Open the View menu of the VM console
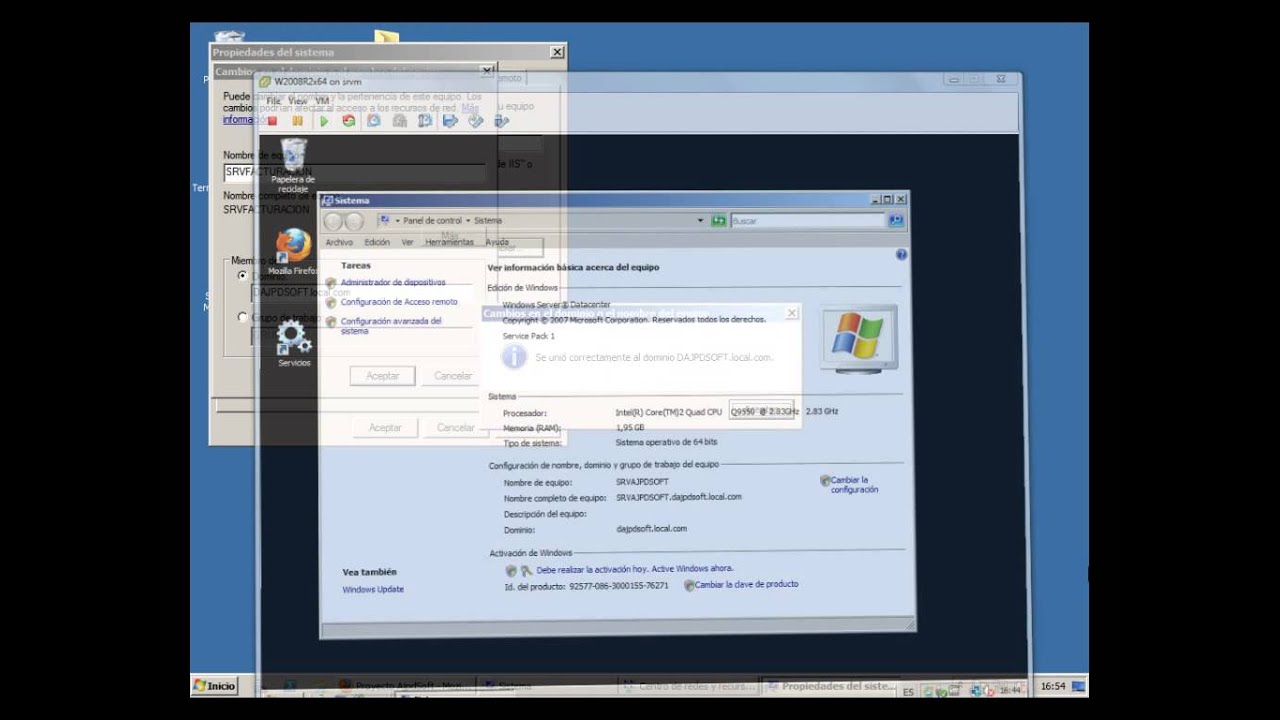This screenshot has width=1280, height=720. coord(298,101)
